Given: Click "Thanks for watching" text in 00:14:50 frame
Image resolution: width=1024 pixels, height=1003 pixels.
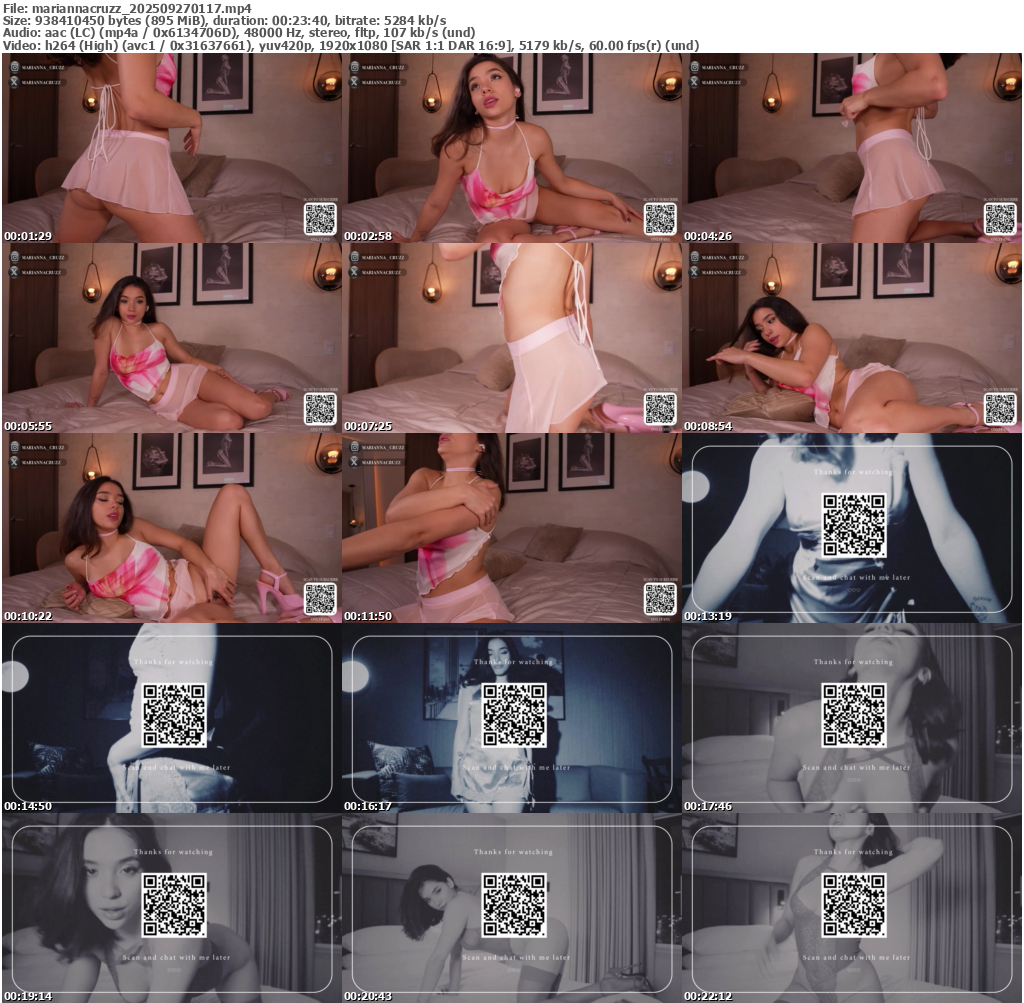Looking at the screenshot, I should 173,662.
